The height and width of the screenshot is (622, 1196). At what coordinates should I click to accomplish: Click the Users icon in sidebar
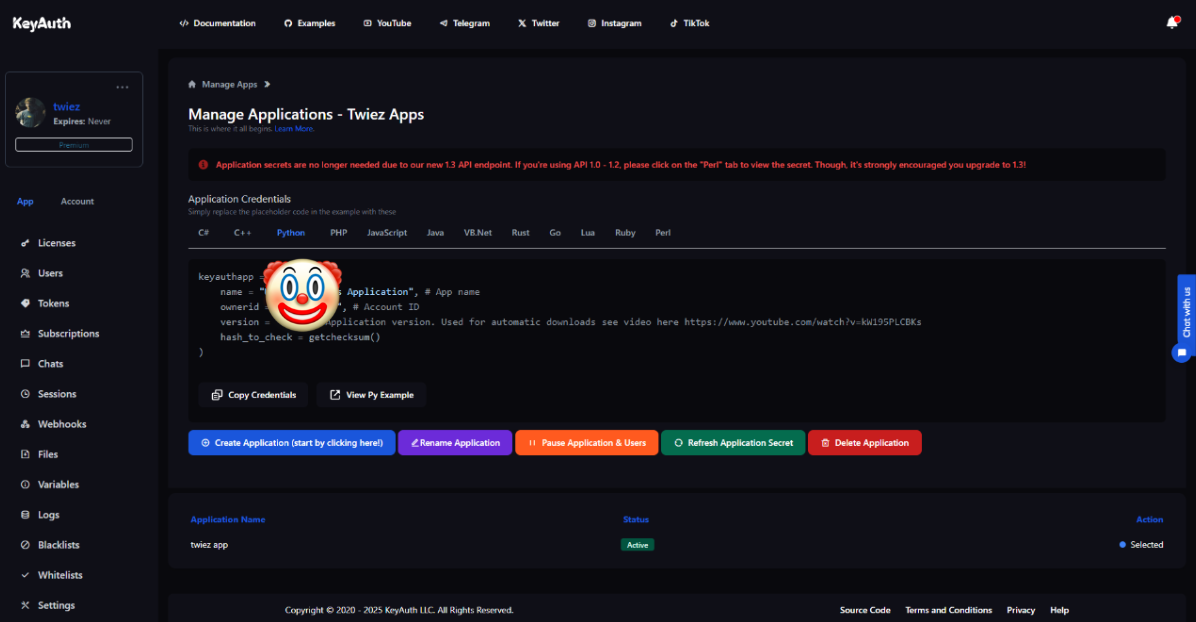(x=25, y=273)
